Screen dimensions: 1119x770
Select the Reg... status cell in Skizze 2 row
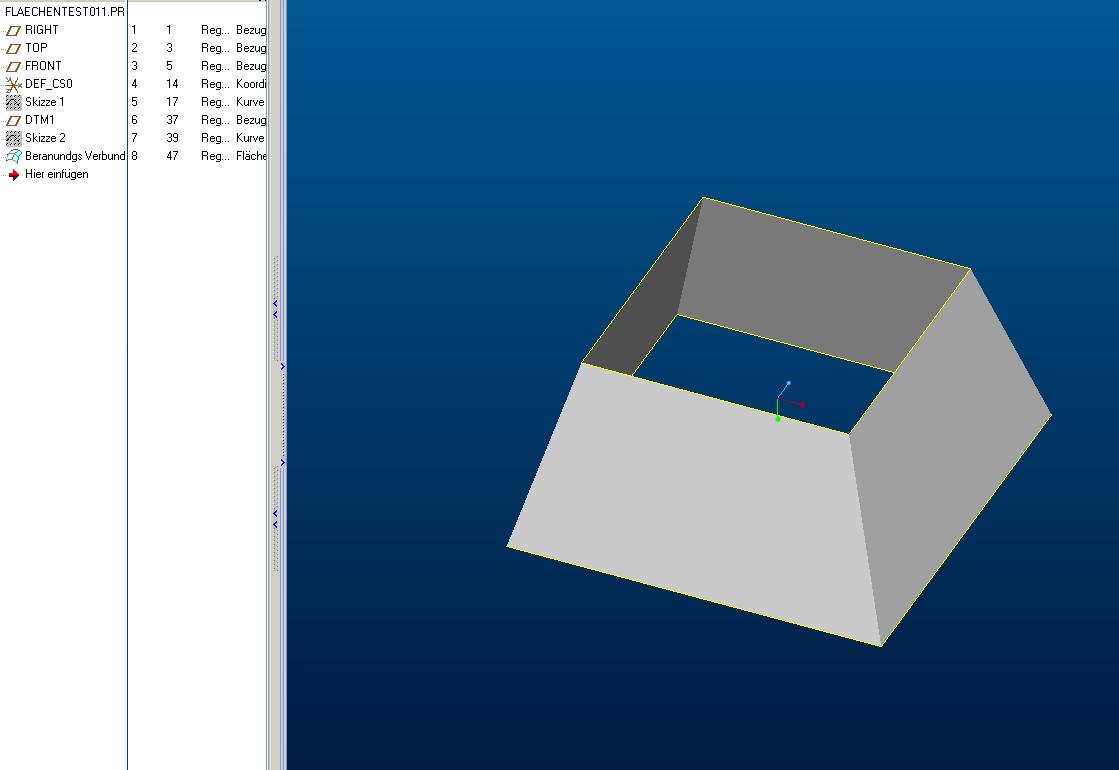click(215, 137)
